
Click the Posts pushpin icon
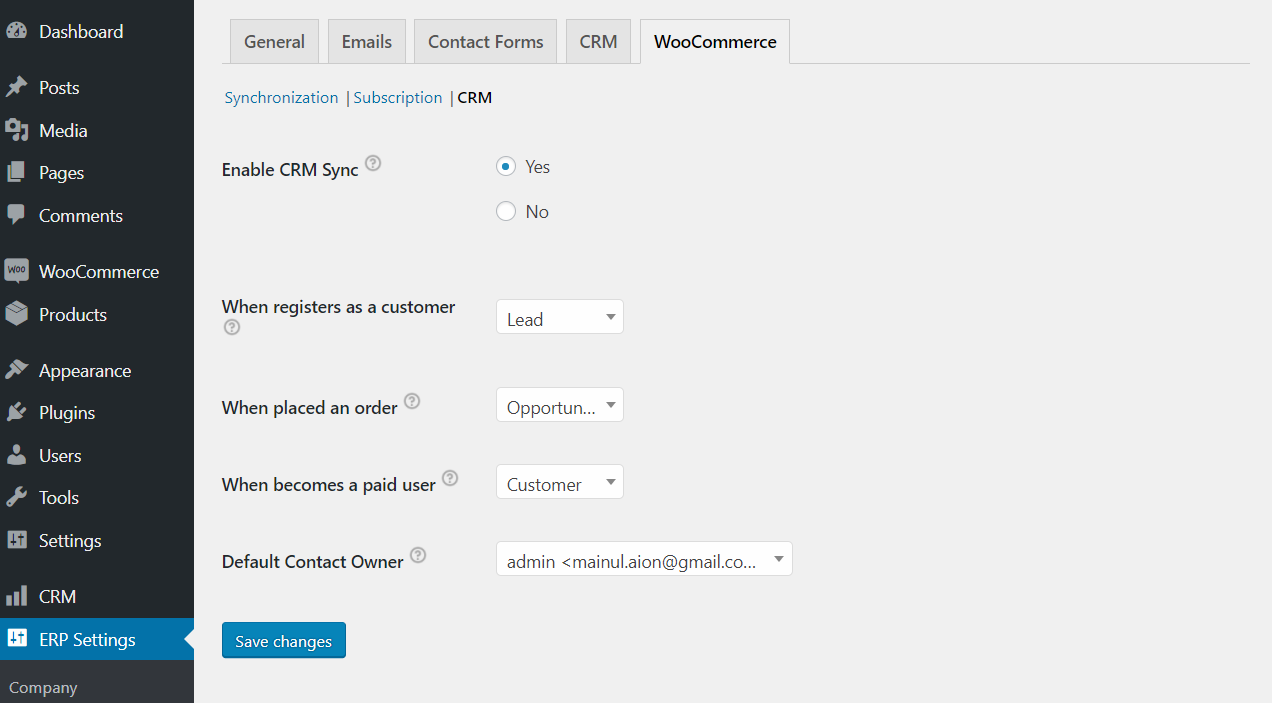coord(16,88)
